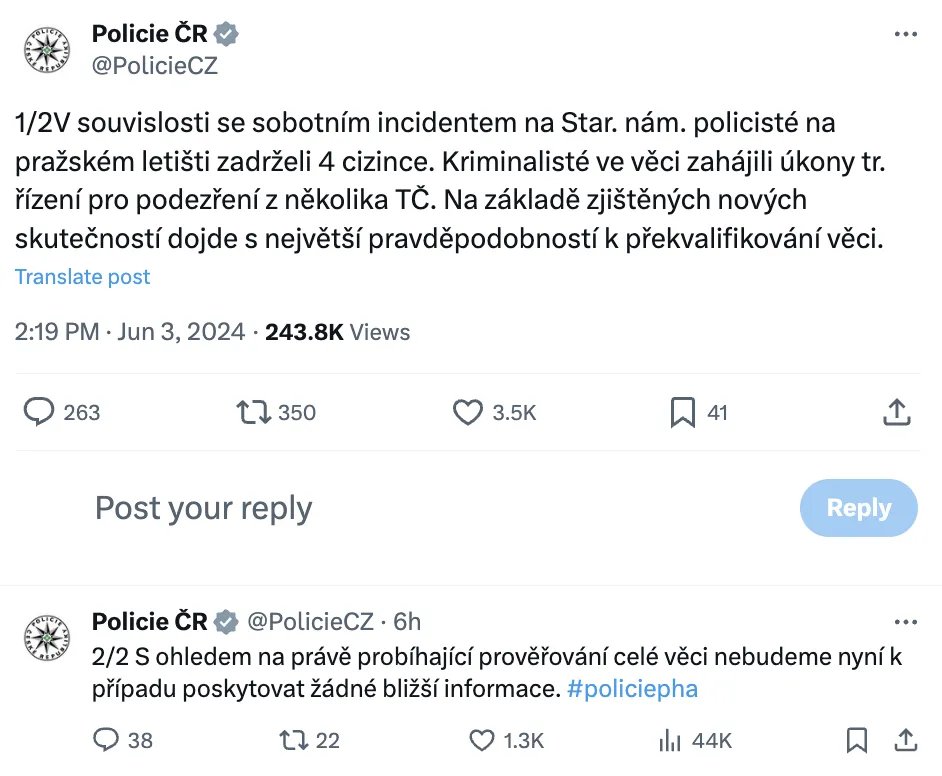Click the Policie ČR profile avatar
Screen dimensions: 942x776
(45, 48)
